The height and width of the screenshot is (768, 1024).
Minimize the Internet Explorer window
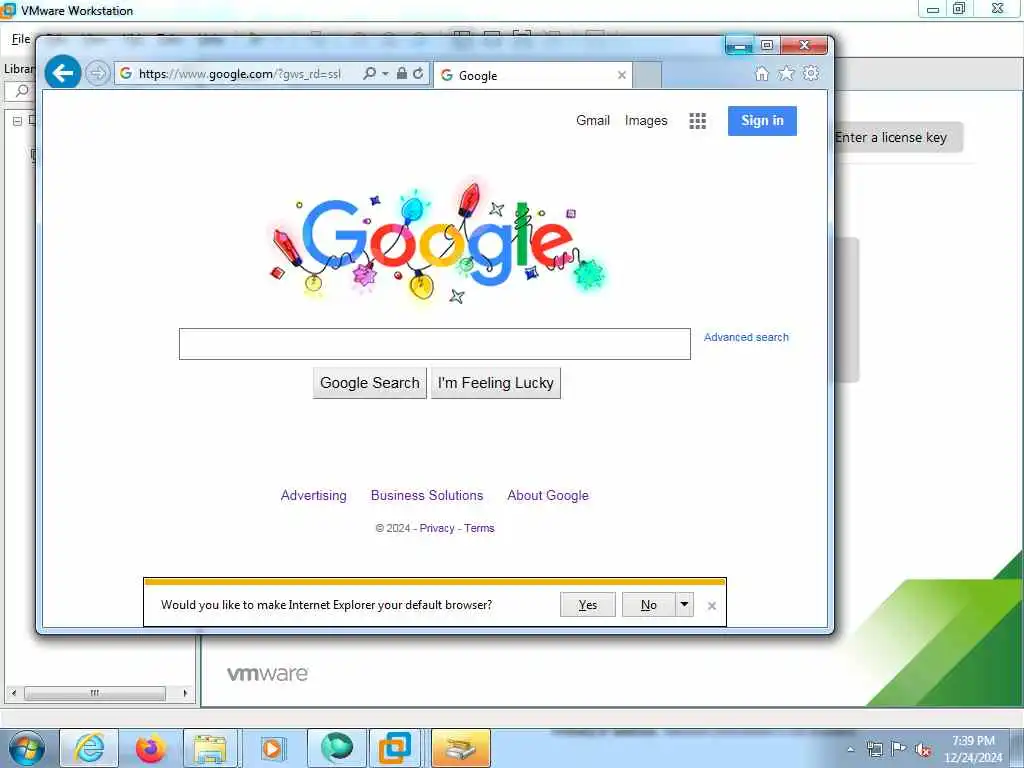[x=739, y=46]
